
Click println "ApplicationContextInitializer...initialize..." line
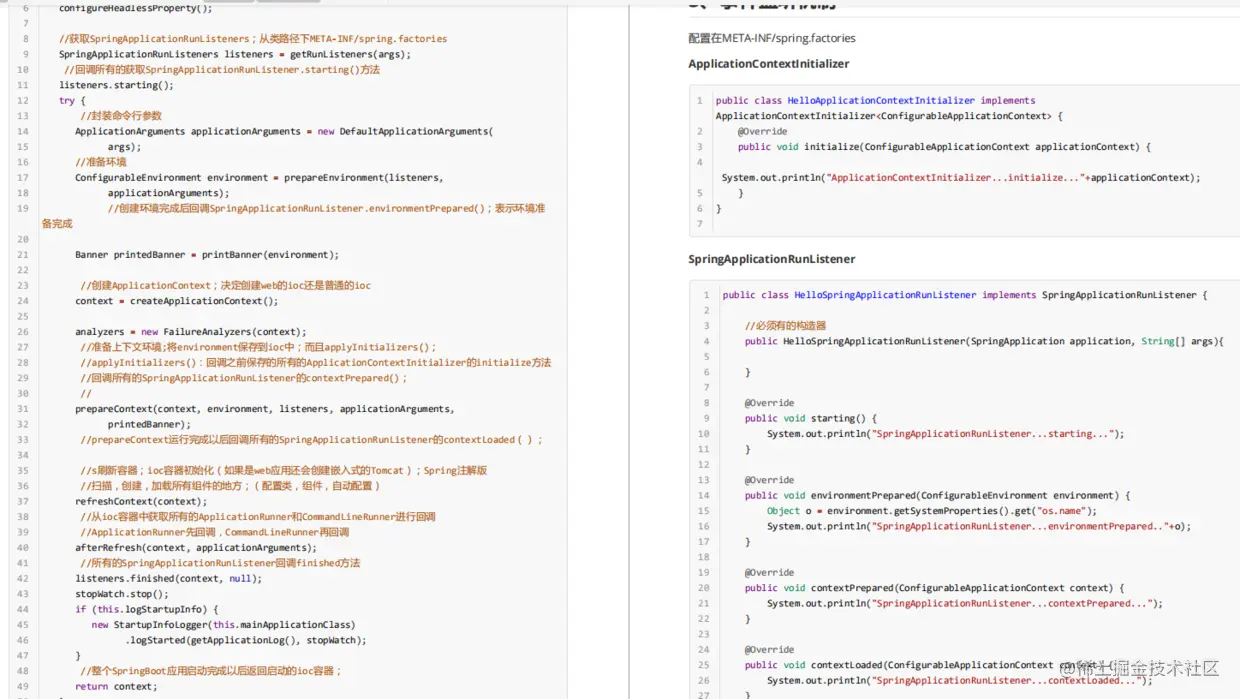(x=961, y=177)
